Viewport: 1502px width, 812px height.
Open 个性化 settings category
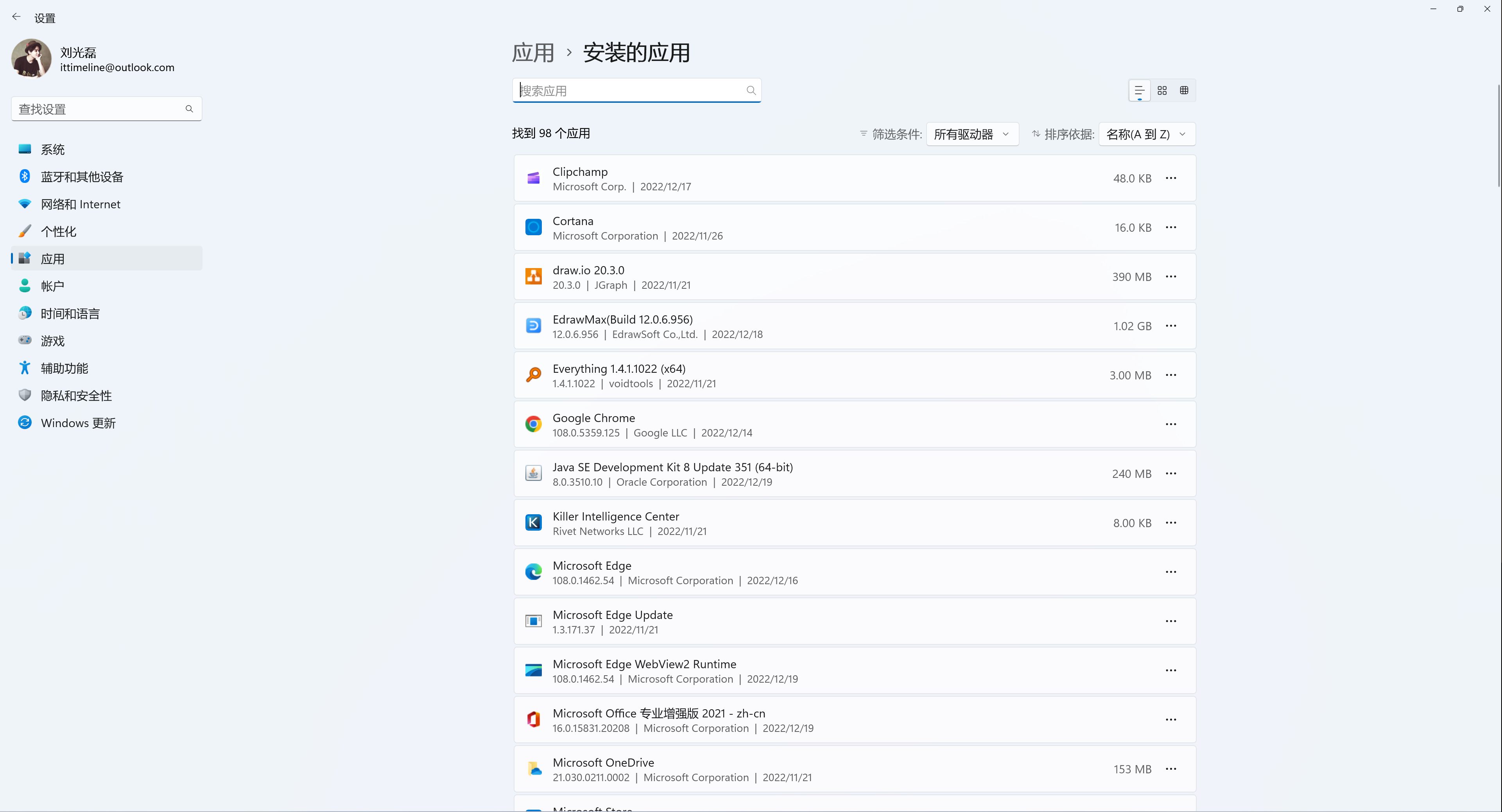107,231
